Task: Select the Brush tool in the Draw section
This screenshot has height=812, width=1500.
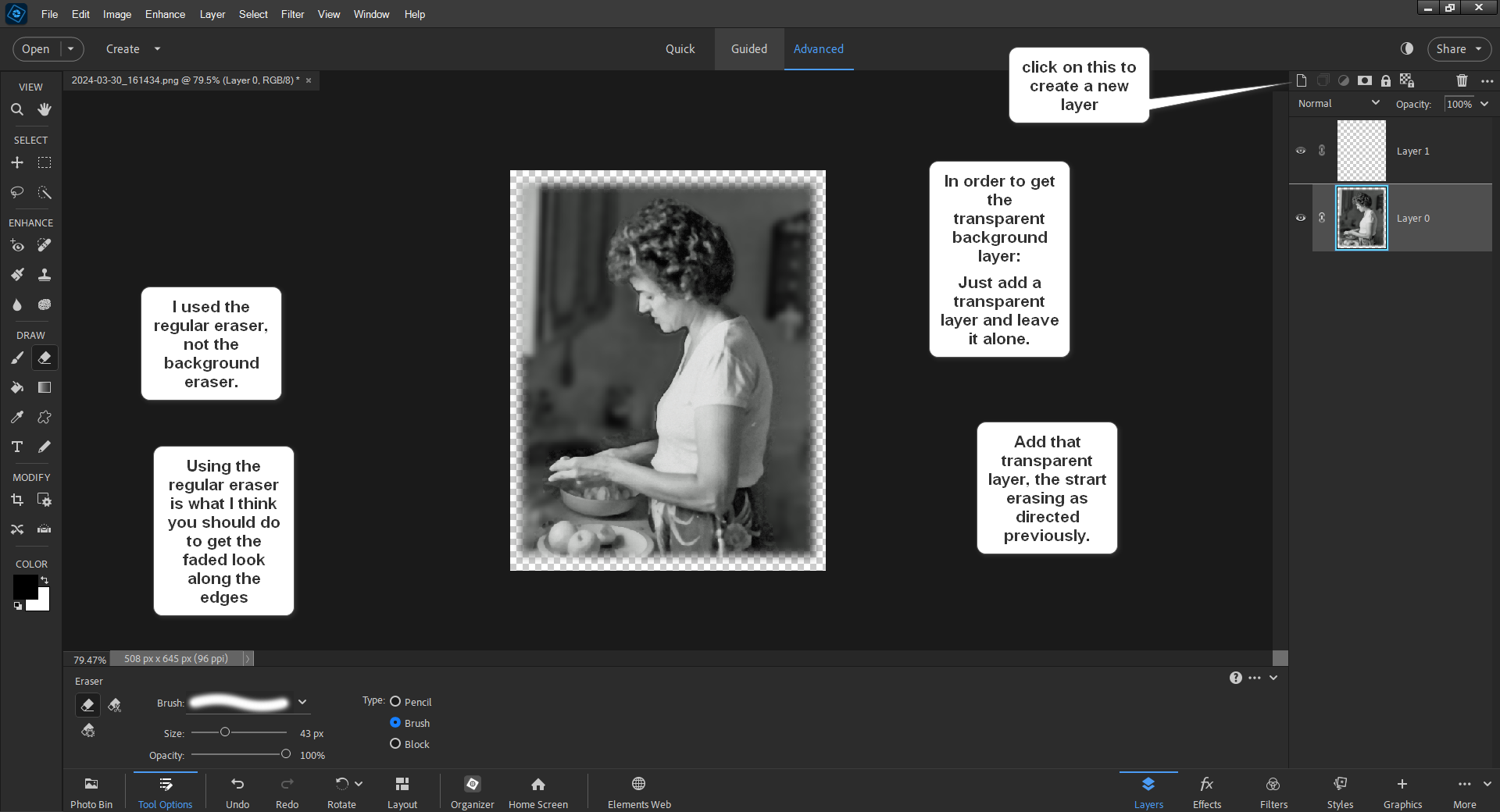Action: click(x=17, y=358)
